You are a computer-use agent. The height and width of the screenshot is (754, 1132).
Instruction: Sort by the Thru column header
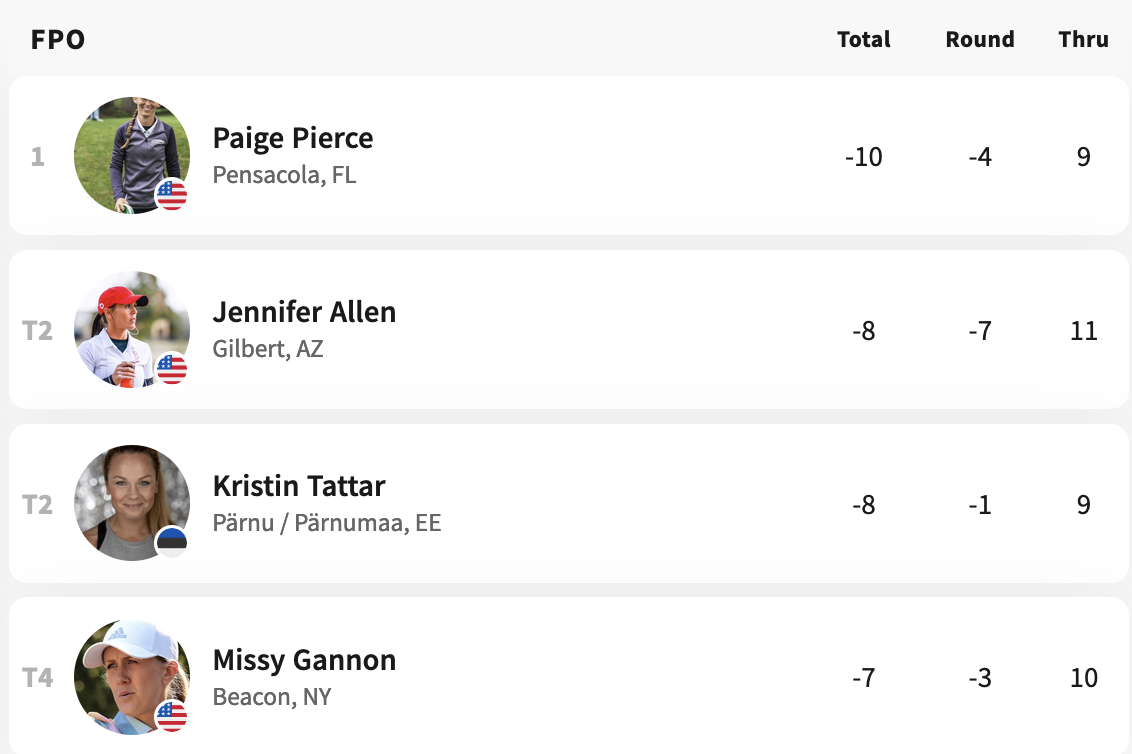(x=1083, y=39)
